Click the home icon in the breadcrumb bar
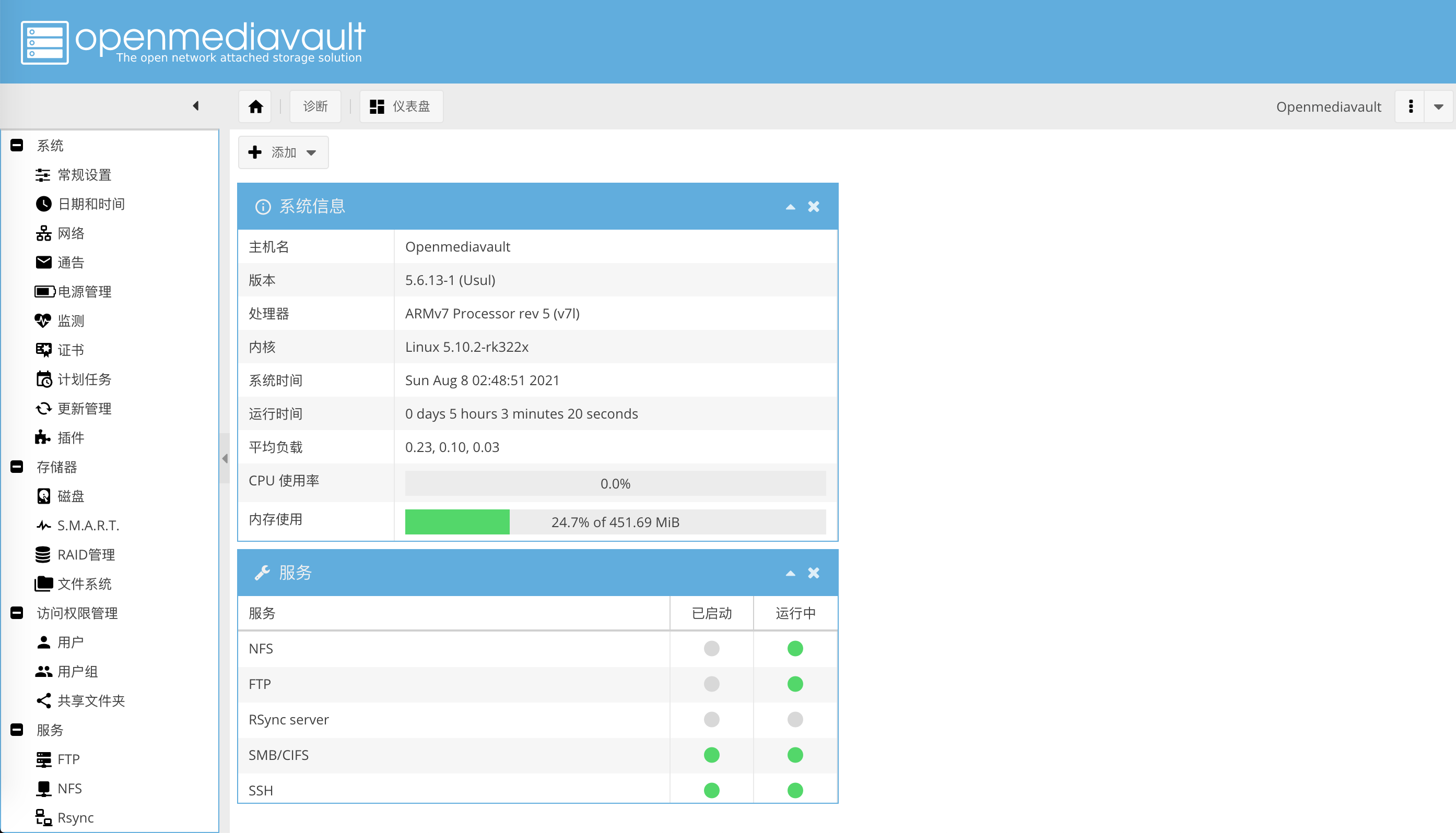1456x833 pixels. (255, 106)
